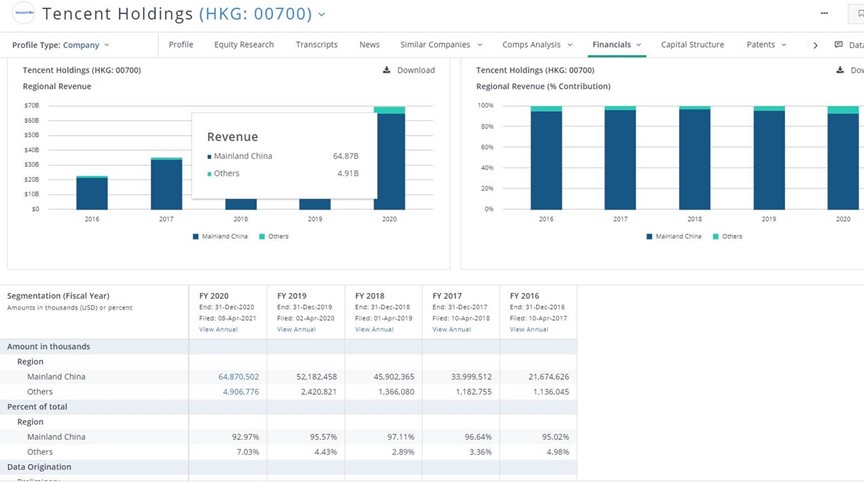Open the Capital Structure tab
This screenshot has height=482, width=864.
click(x=692, y=45)
